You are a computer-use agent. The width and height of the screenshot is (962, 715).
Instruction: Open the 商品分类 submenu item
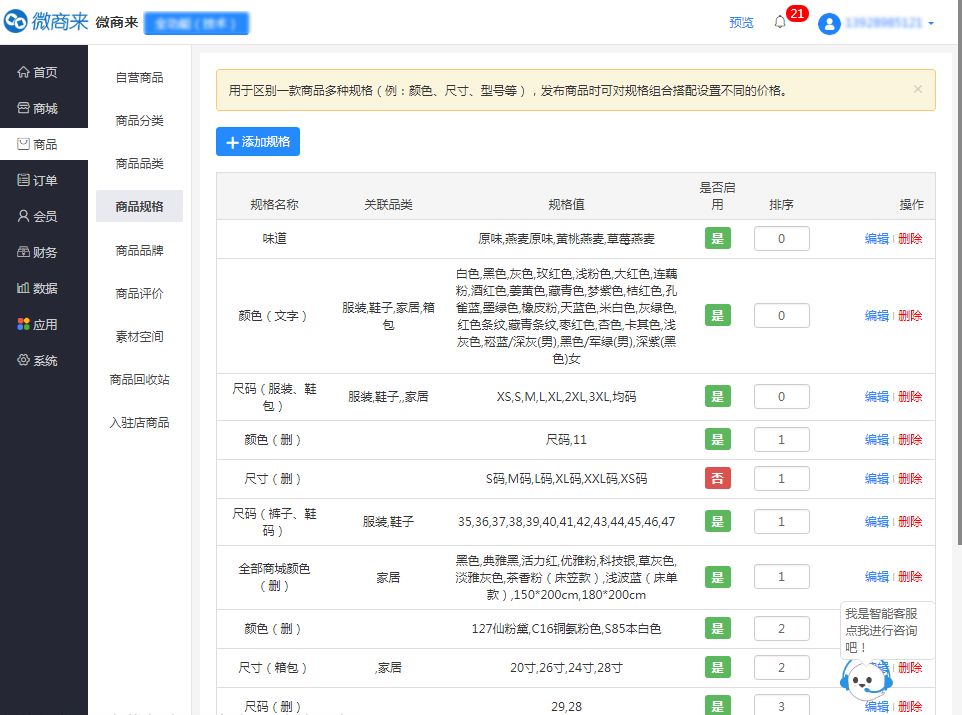139,121
